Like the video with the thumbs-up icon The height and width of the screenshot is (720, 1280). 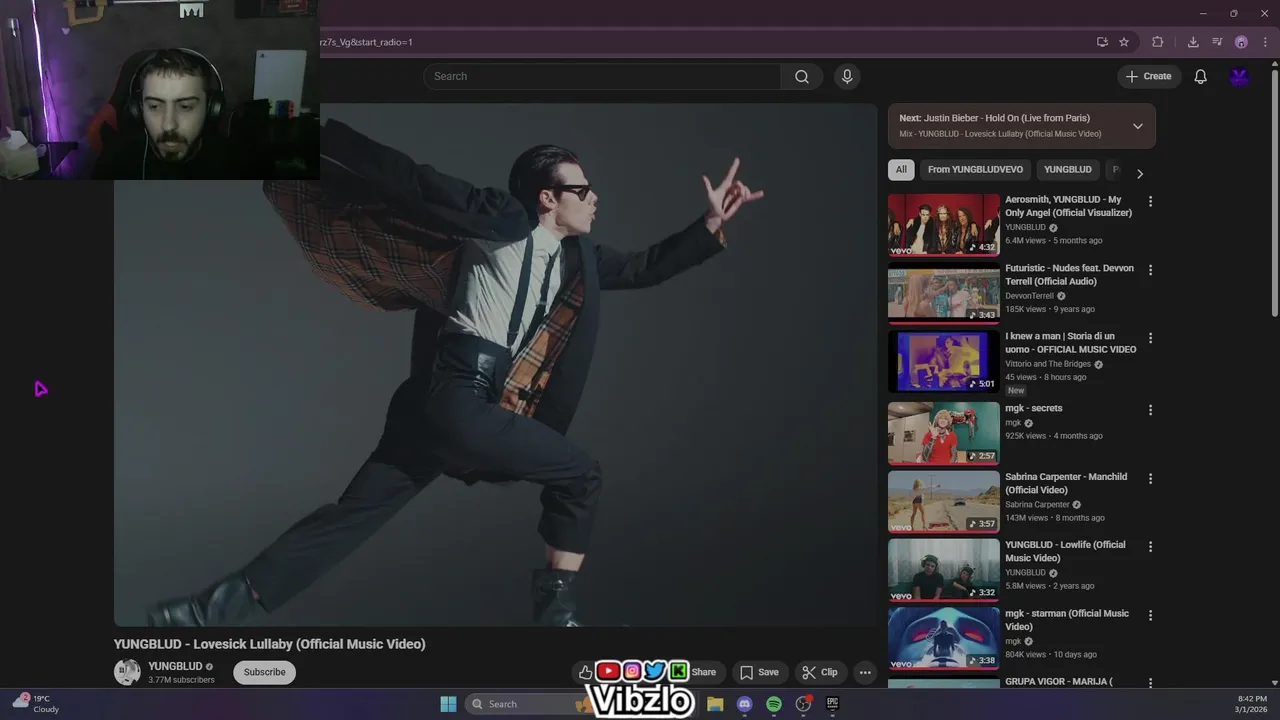585,672
